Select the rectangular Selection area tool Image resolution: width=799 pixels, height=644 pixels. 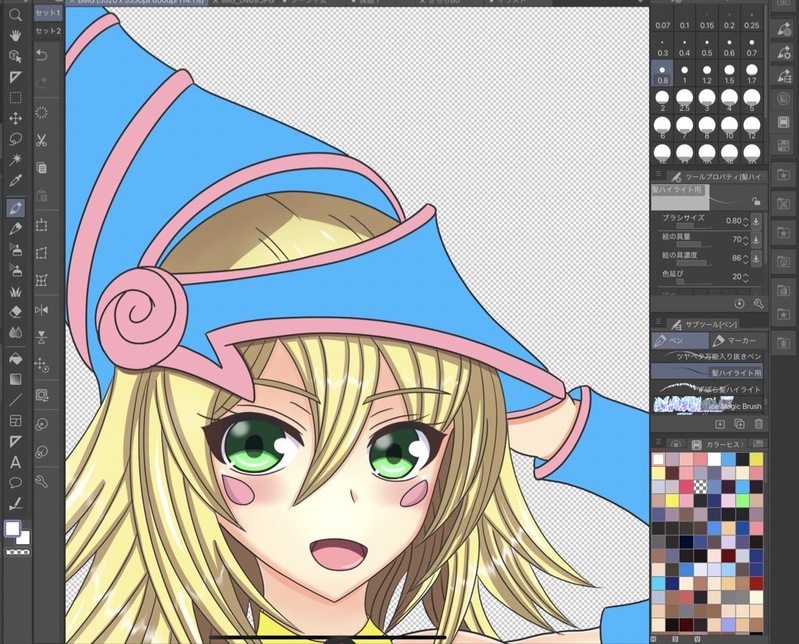(x=15, y=97)
